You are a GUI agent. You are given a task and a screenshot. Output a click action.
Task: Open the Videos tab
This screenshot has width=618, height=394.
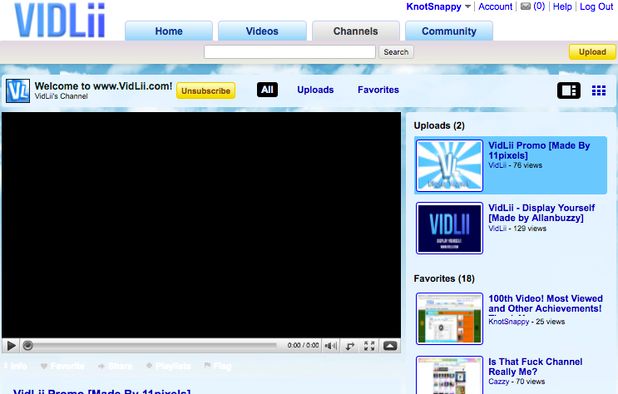click(262, 31)
